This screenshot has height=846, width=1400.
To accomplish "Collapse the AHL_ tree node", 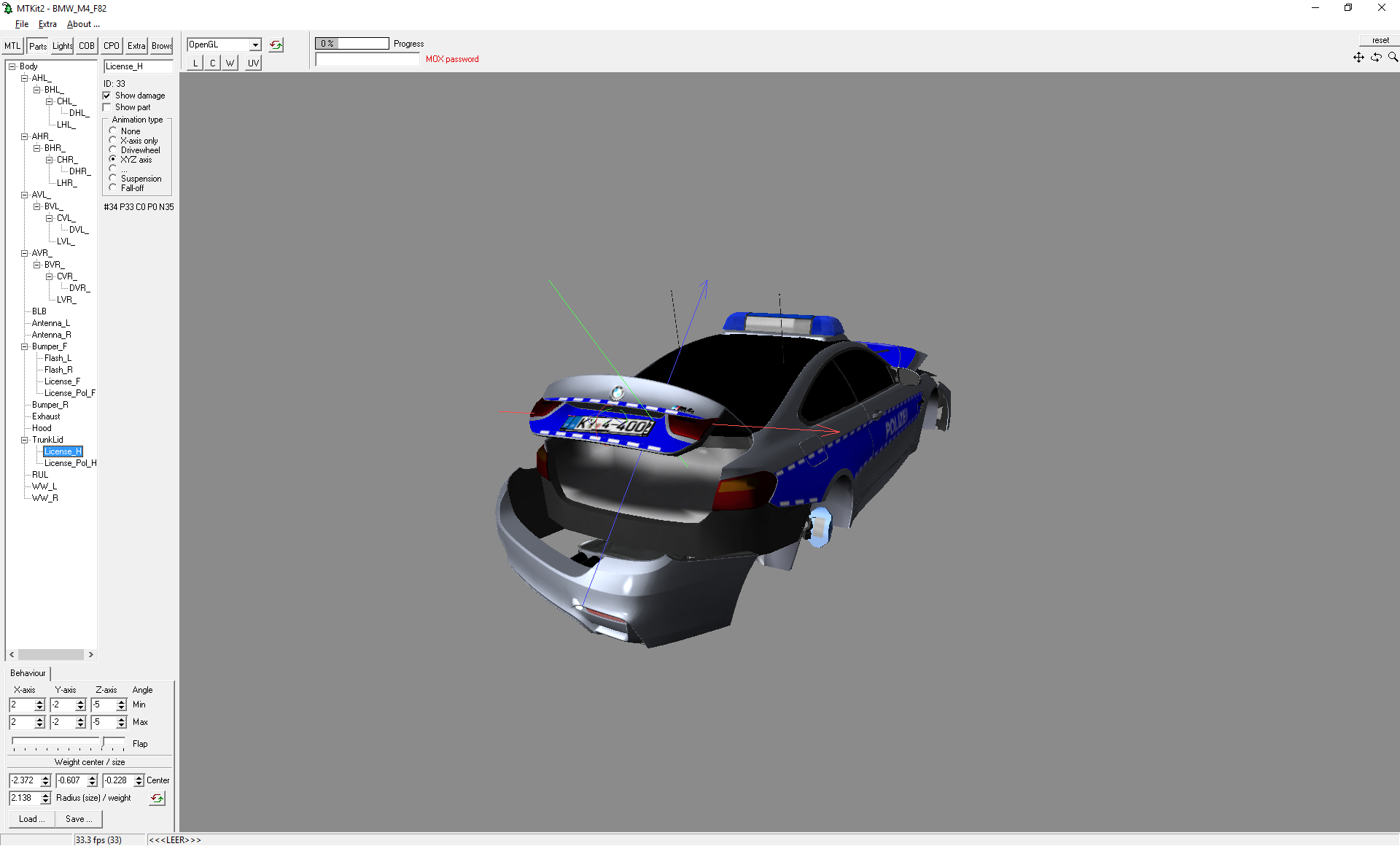I will pos(24,78).
